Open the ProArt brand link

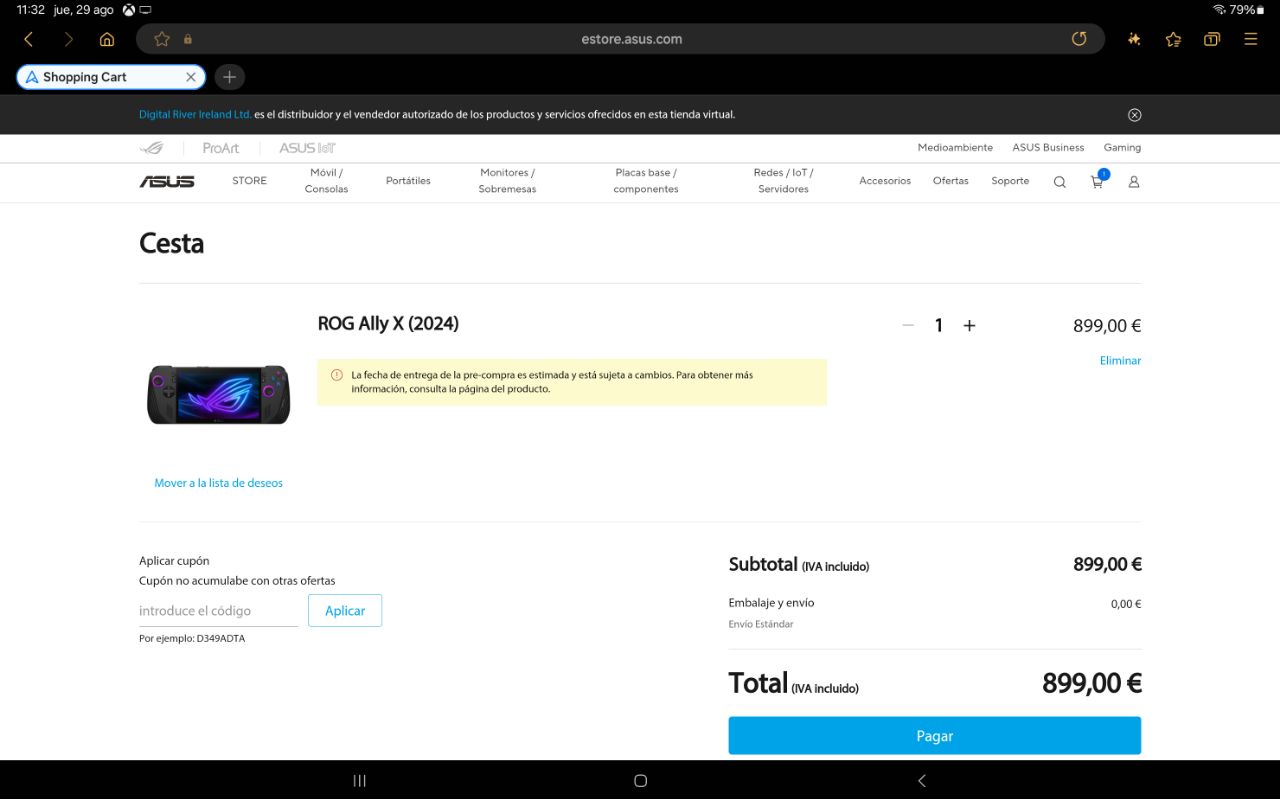(x=221, y=148)
